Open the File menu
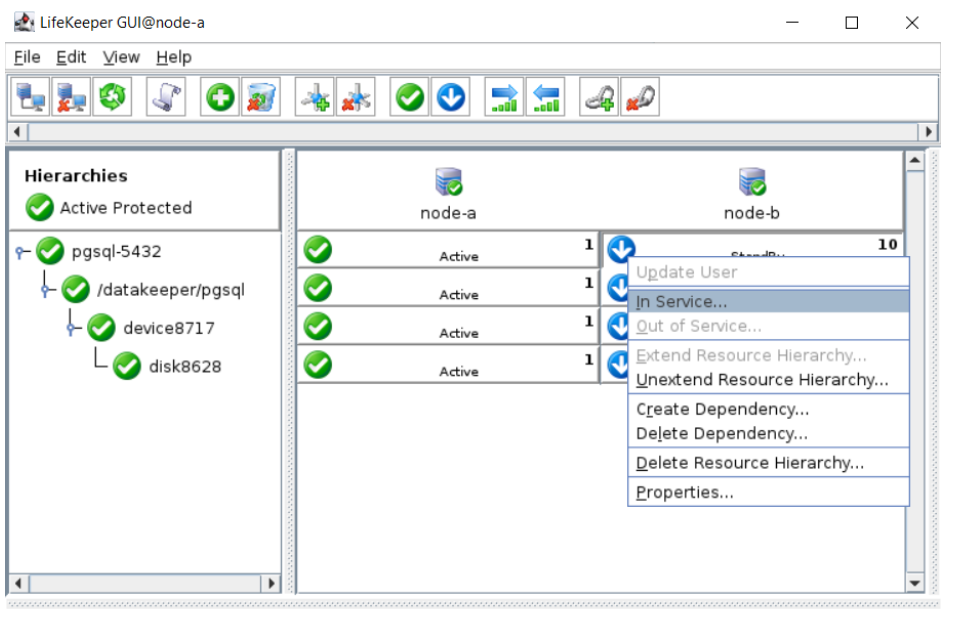Image resolution: width=959 pixels, height=618 pixels. (27, 57)
